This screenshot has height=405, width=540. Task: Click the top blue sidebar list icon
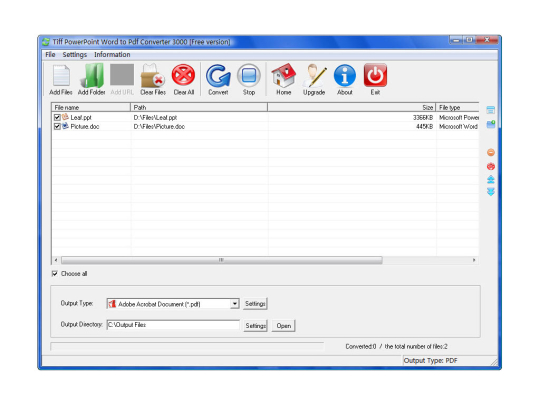coord(491,110)
